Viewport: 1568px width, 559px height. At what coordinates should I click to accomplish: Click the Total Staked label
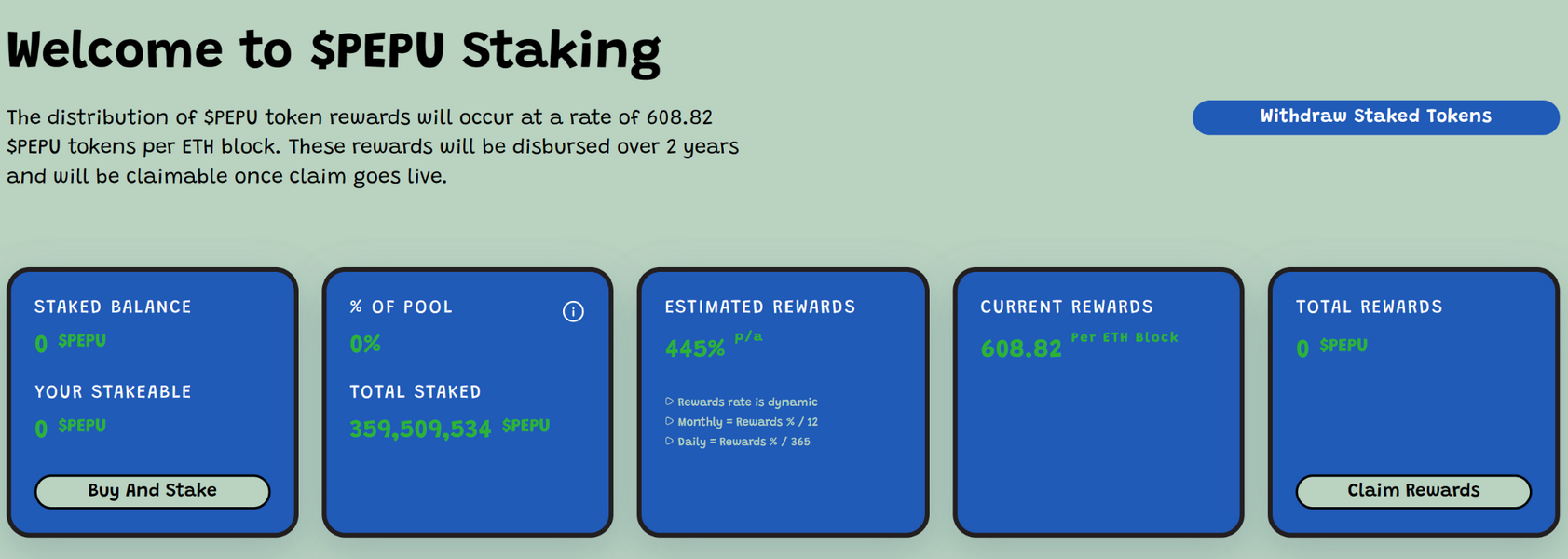coord(416,392)
